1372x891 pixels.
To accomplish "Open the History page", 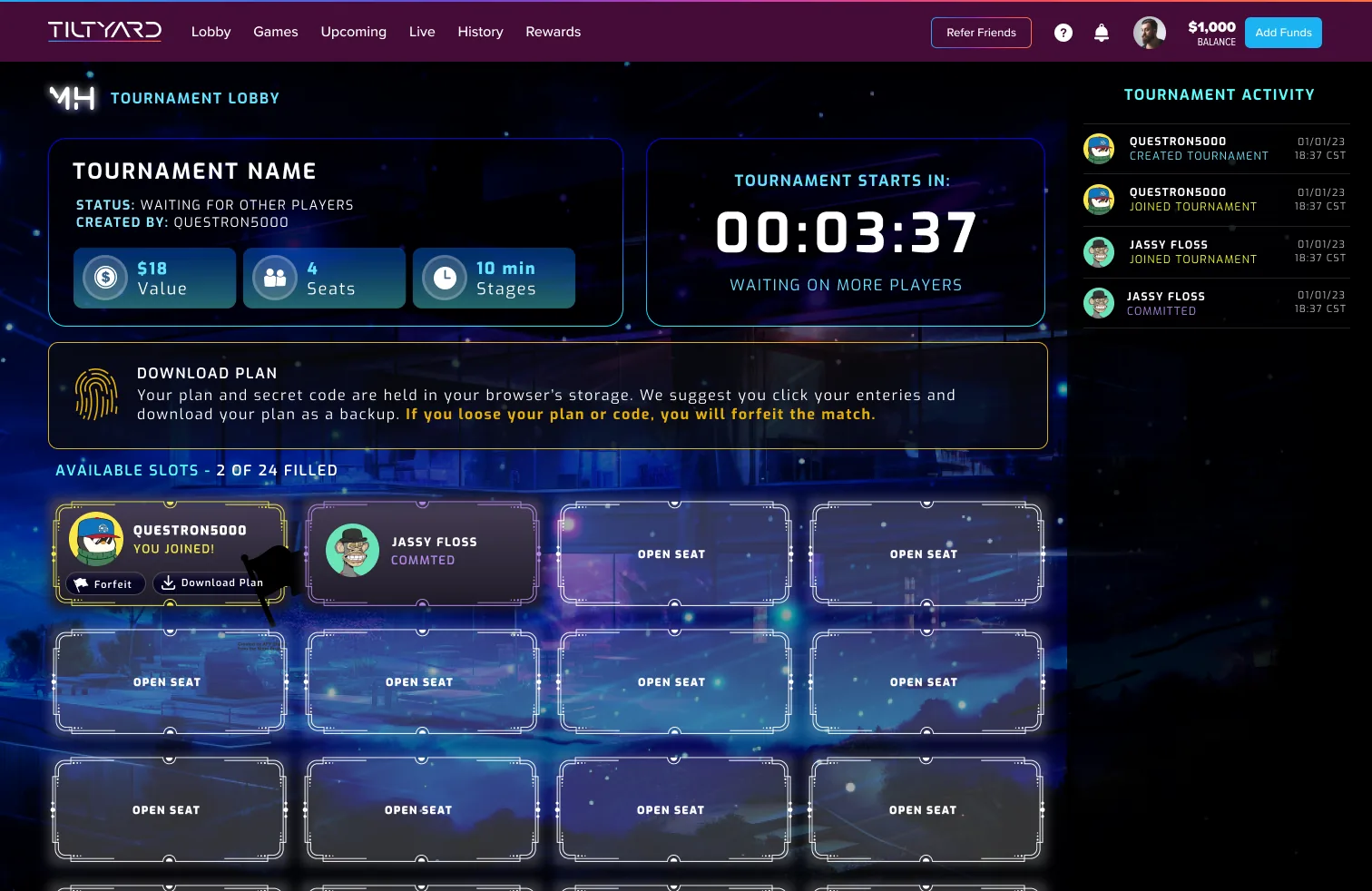I will 480,32.
